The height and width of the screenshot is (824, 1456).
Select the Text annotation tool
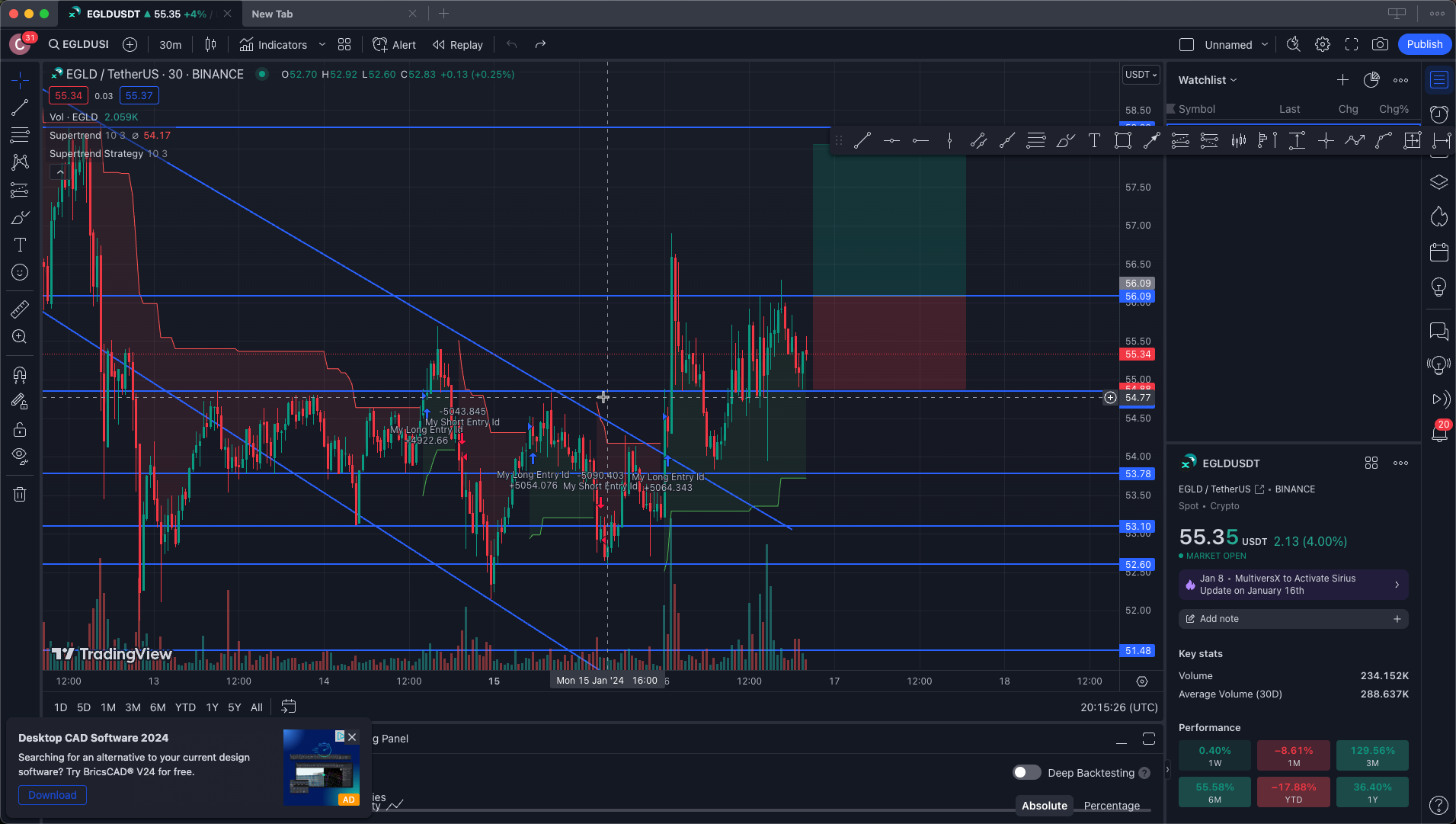[x=20, y=245]
